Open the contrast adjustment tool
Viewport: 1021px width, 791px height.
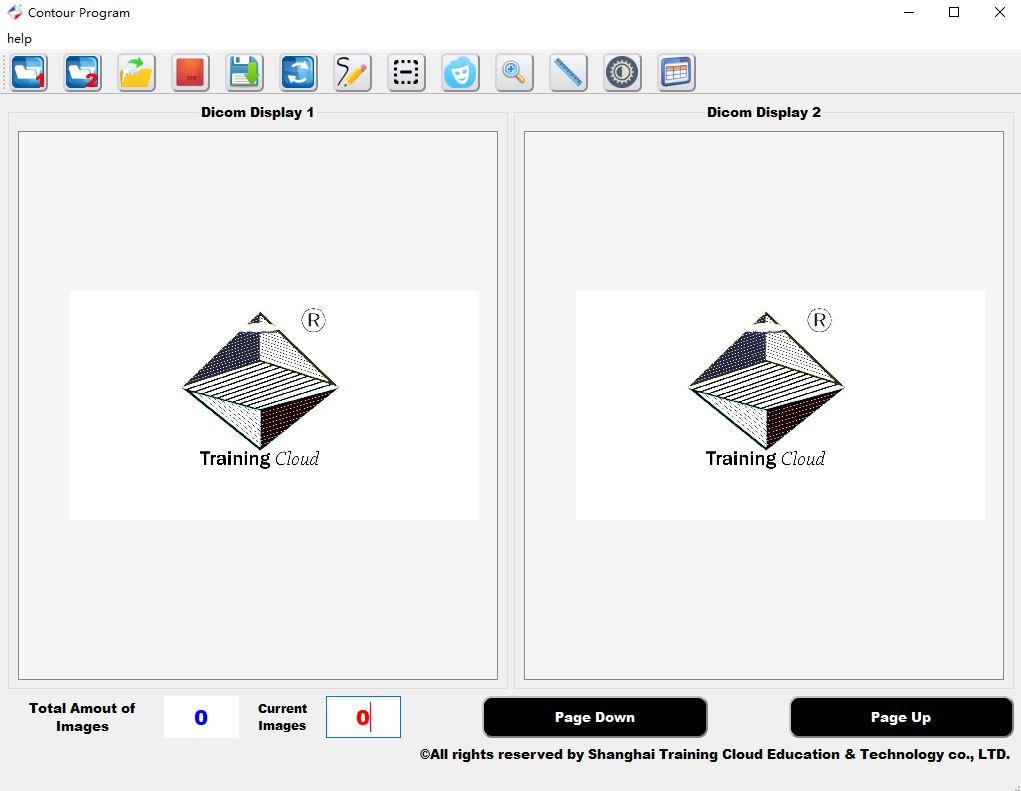pos(622,73)
